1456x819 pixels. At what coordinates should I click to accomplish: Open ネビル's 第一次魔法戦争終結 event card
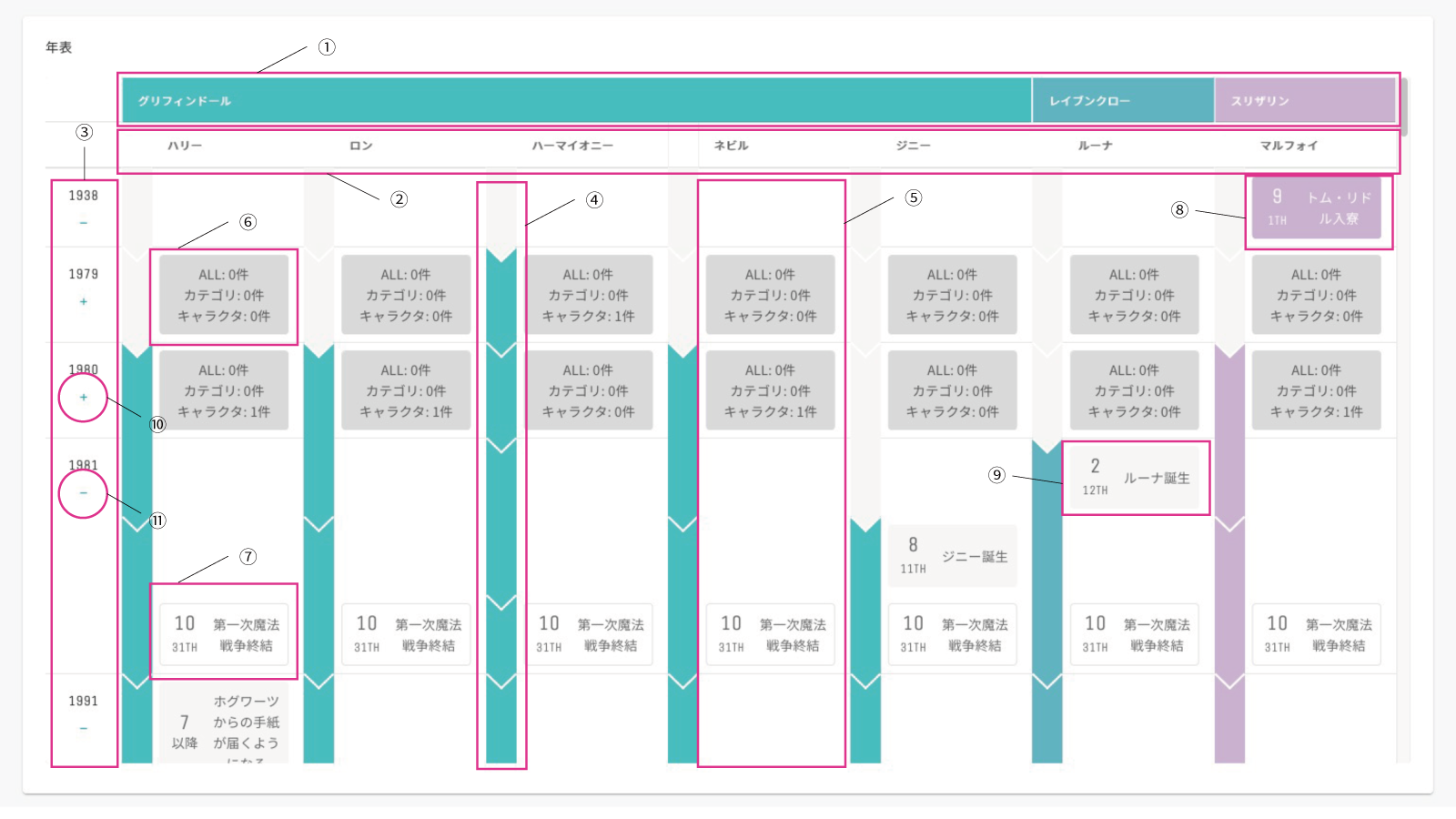click(770, 634)
